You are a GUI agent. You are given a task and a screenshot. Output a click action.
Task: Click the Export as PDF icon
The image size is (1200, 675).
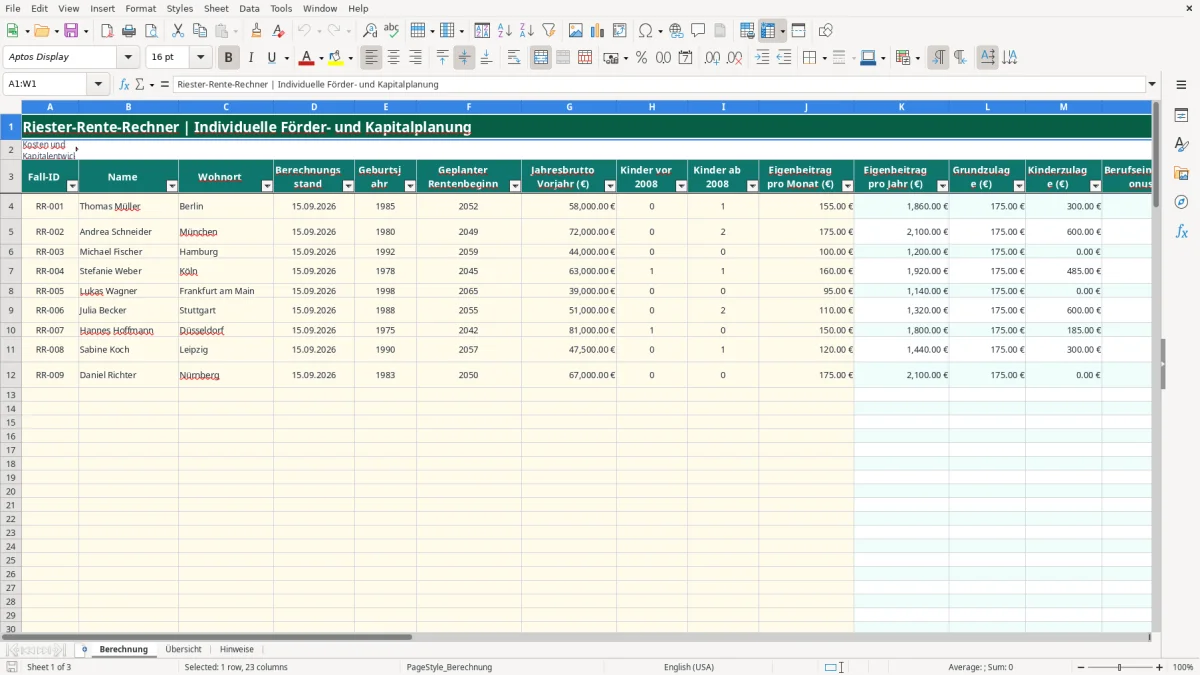coord(107,31)
